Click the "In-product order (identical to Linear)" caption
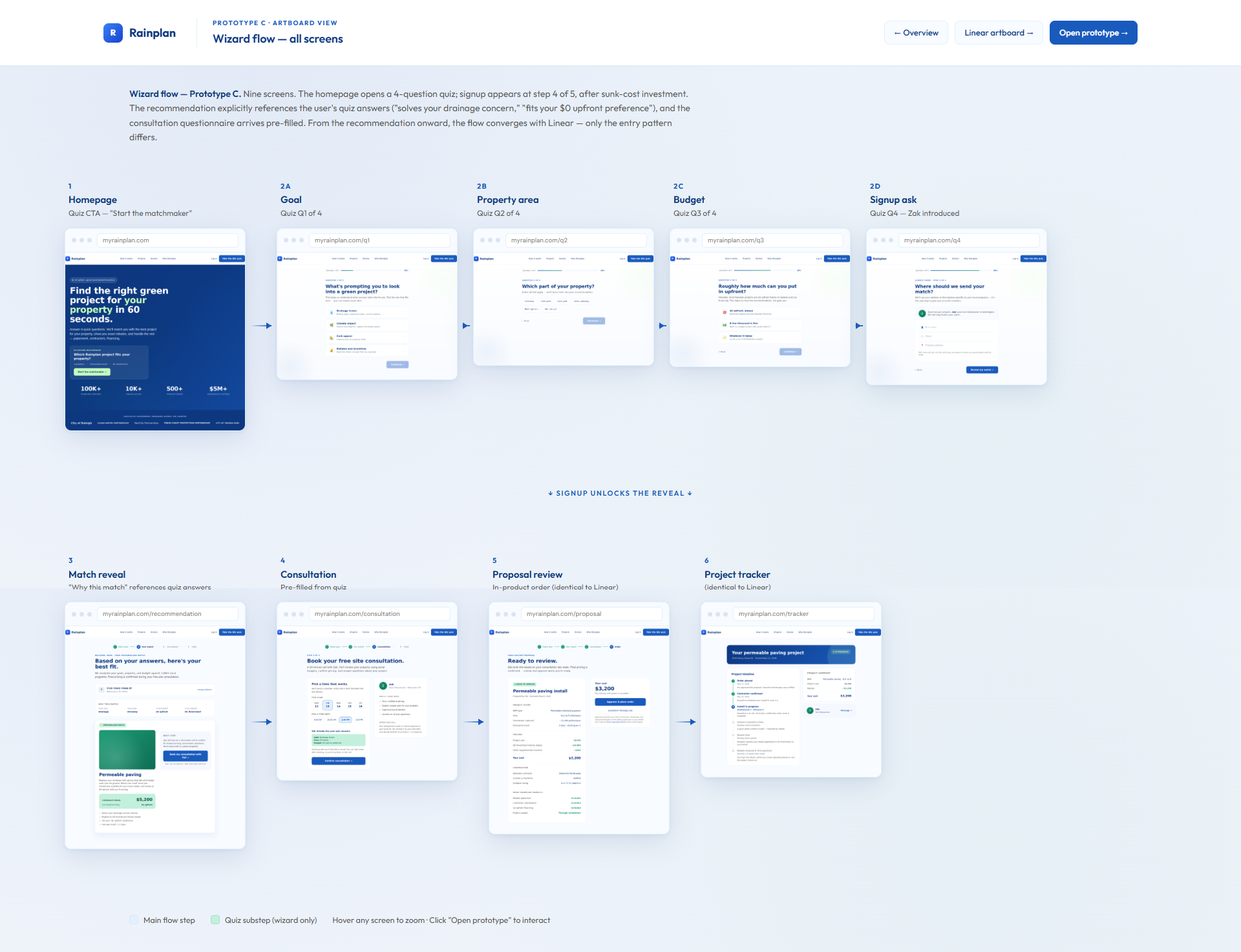 pyautogui.click(x=555, y=587)
